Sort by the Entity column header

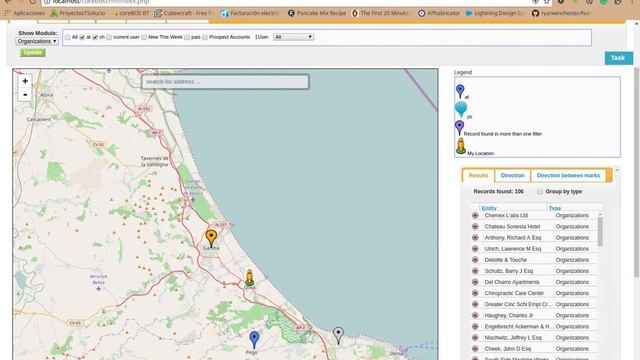(x=489, y=208)
